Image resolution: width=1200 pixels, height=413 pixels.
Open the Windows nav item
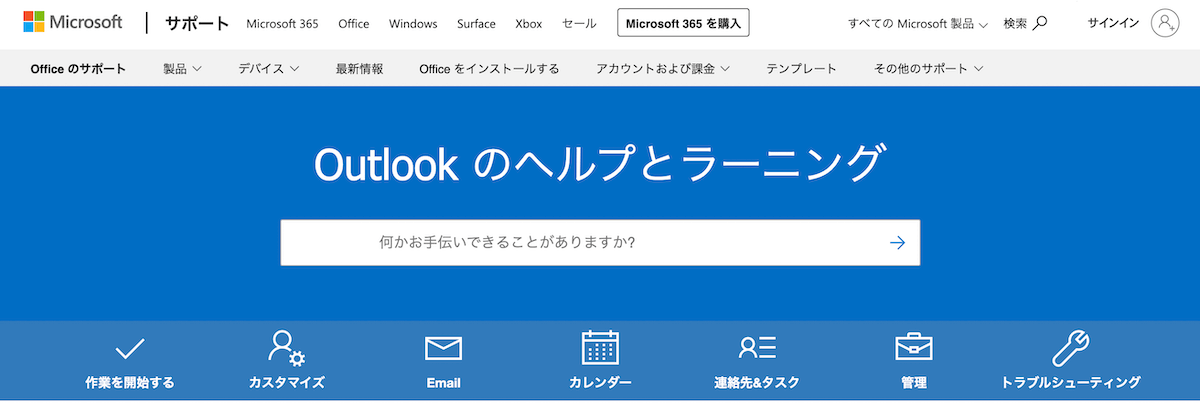[x=413, y=23]
